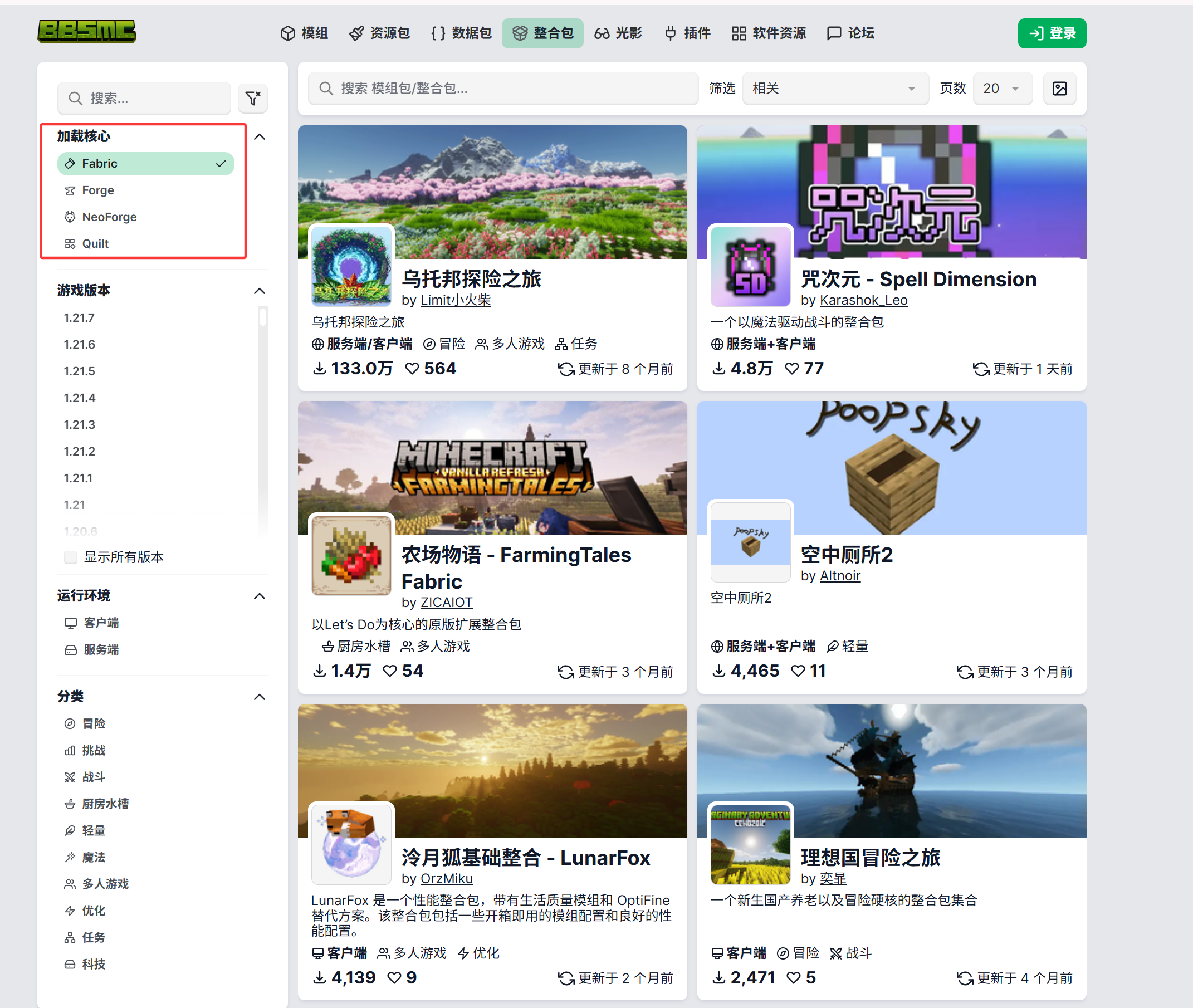Open author Altnoir profile link
The image size is (1193, 1008).
[x=840, y=576]
